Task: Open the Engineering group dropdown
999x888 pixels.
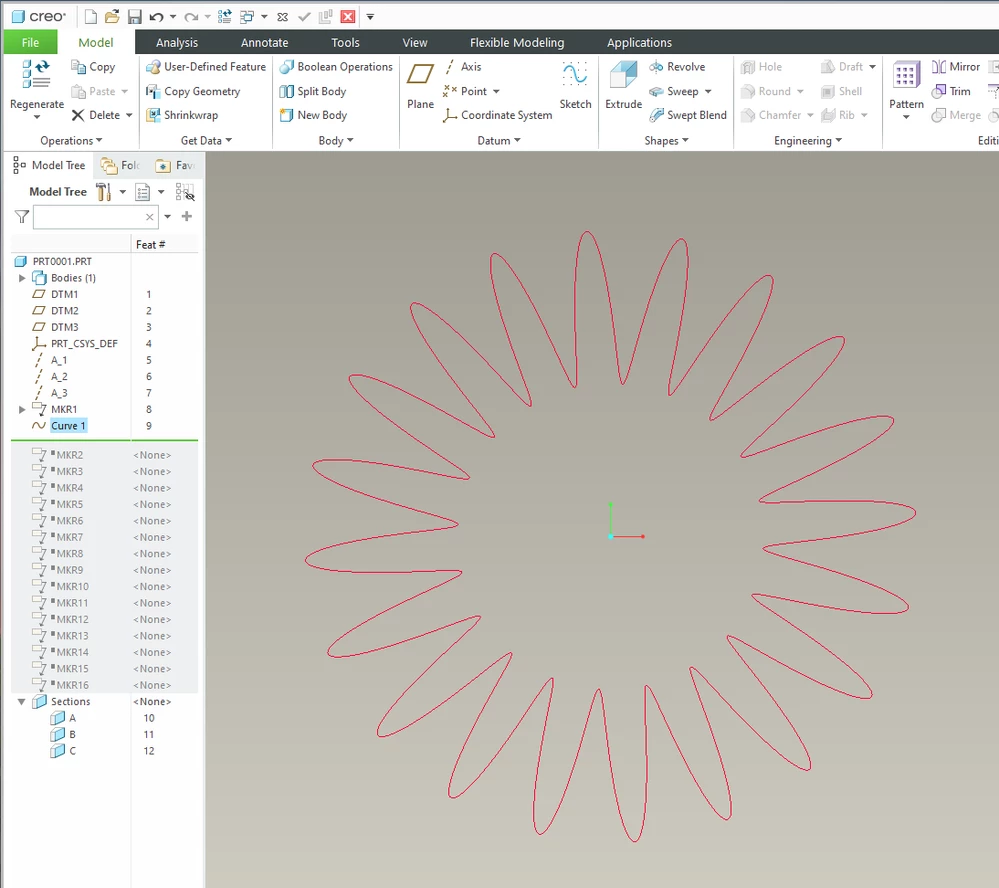Action: coord(808,141)
